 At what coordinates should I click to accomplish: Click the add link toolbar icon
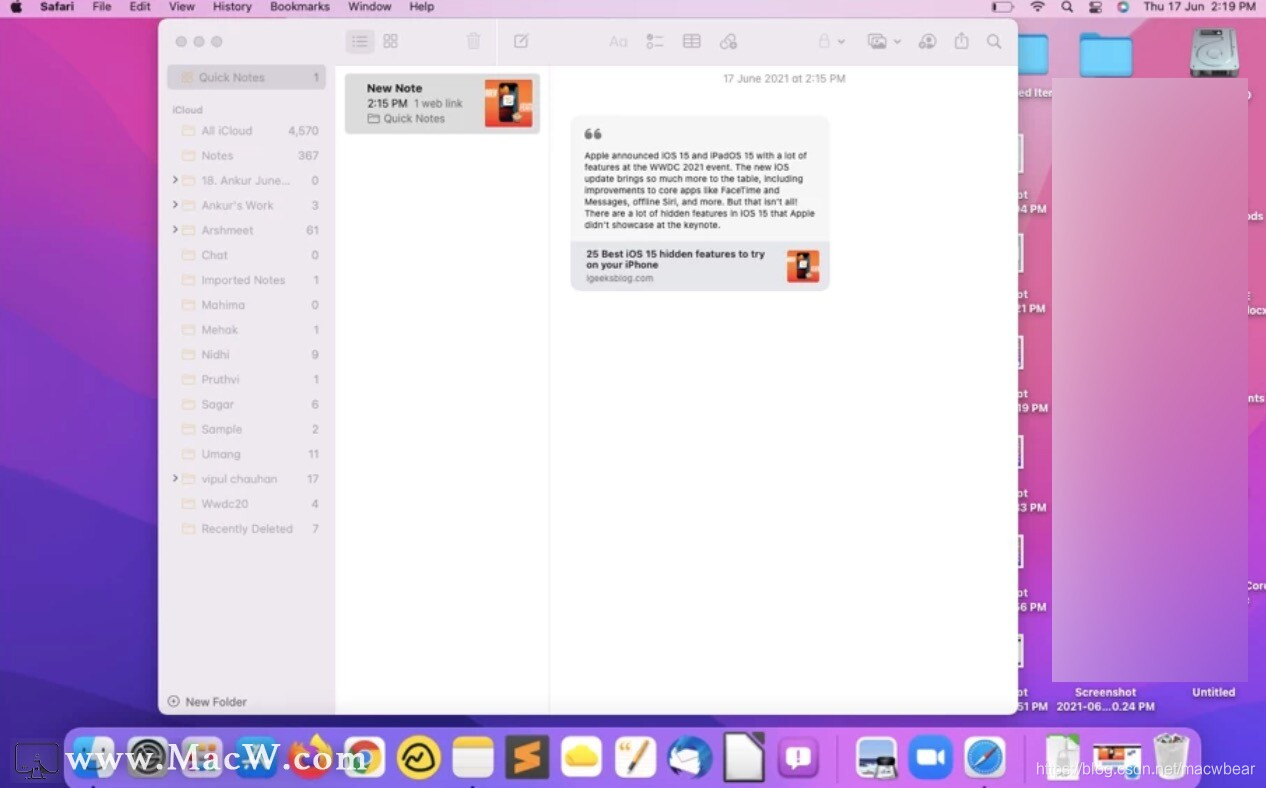pos(728,41)
